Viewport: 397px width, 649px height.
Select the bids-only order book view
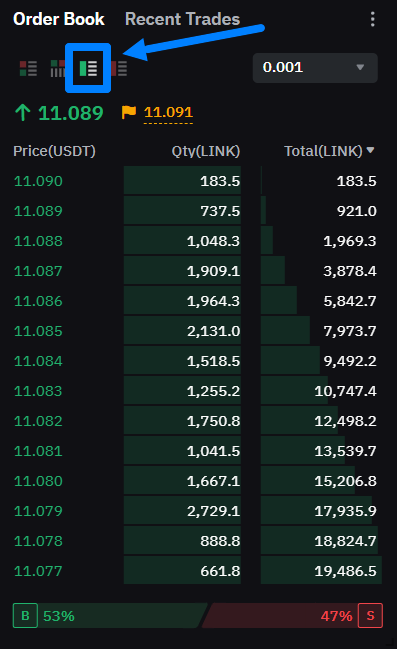88,68
